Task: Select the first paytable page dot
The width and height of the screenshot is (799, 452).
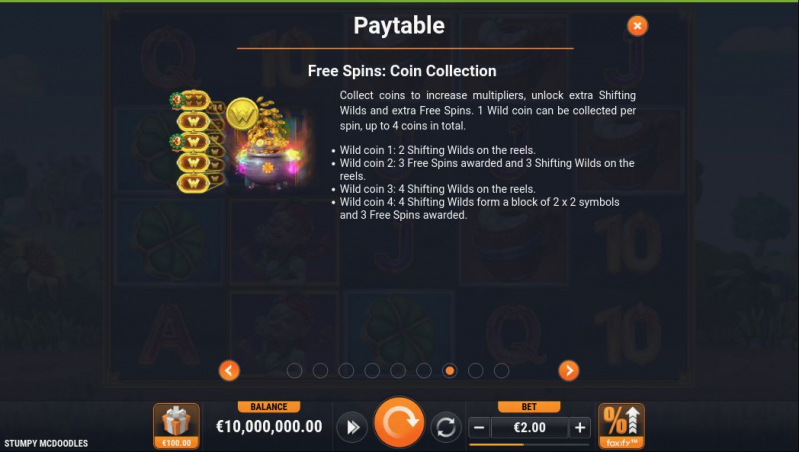Action: coord(295,370)
